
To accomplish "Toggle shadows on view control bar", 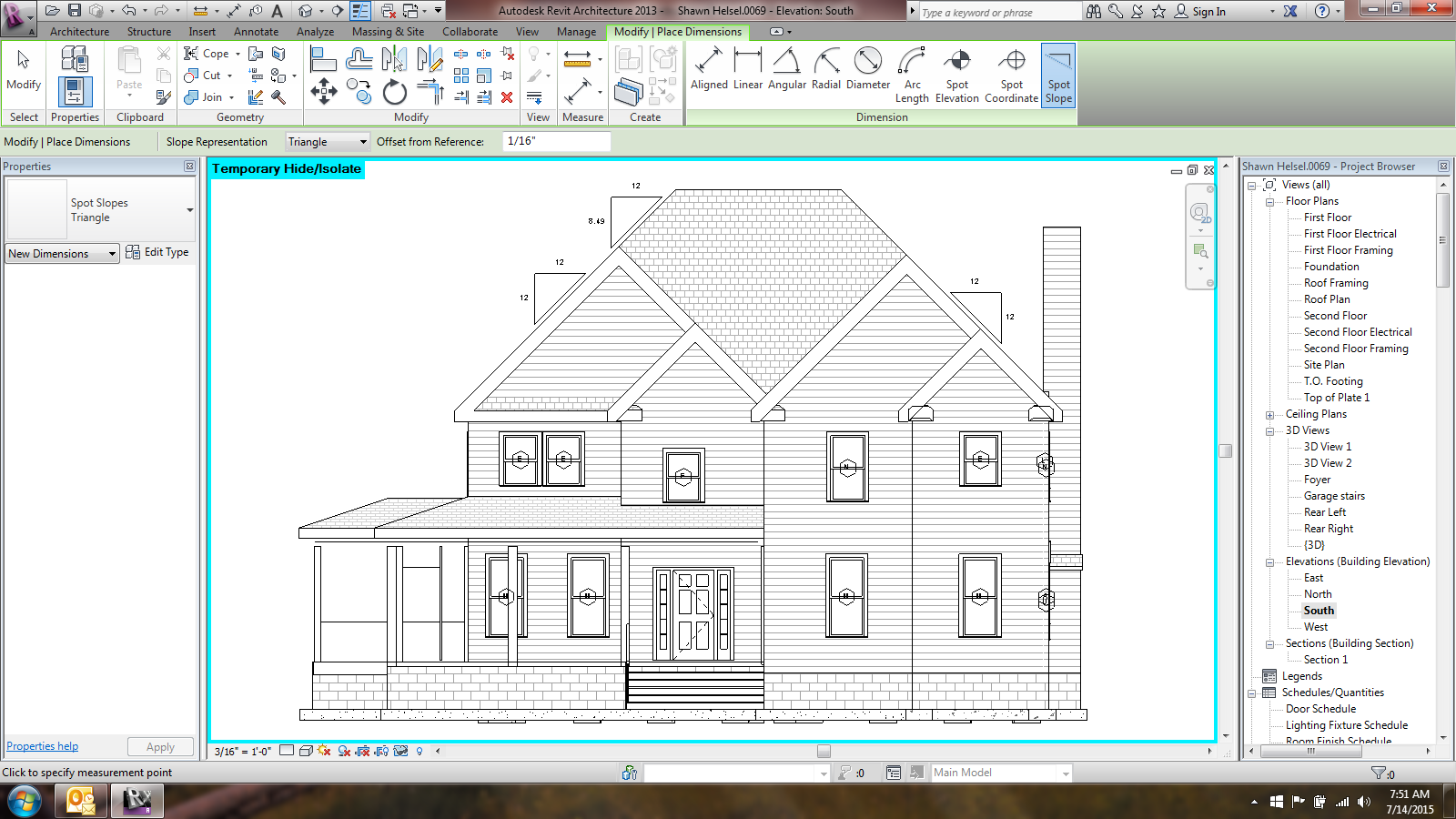I will [x=344, y=751].
